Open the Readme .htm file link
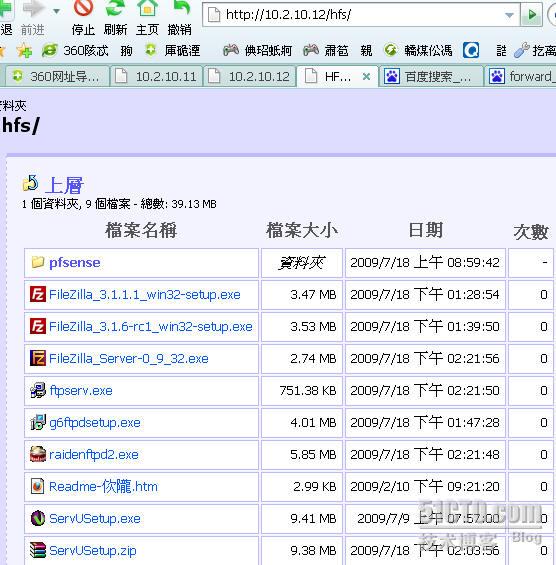 pyautogui.click(x=103, y=486)
